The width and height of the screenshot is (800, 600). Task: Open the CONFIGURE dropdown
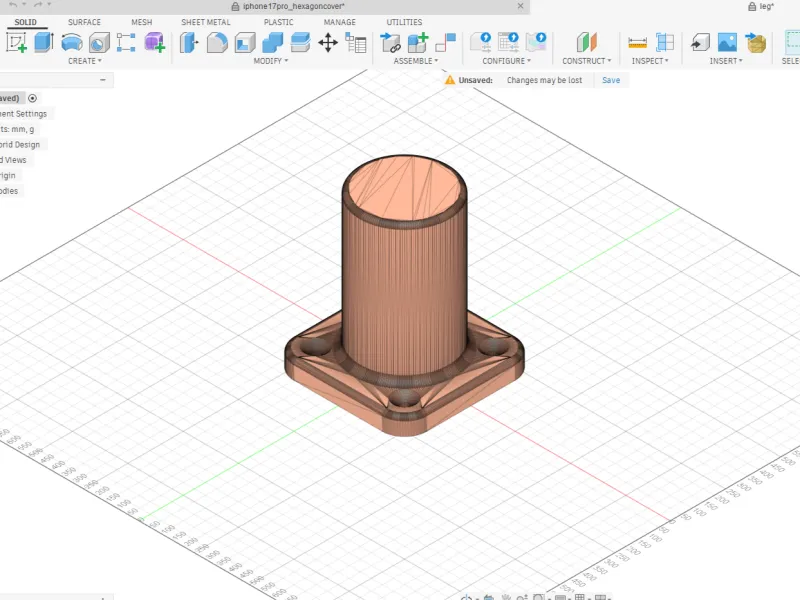coord(507,61)
